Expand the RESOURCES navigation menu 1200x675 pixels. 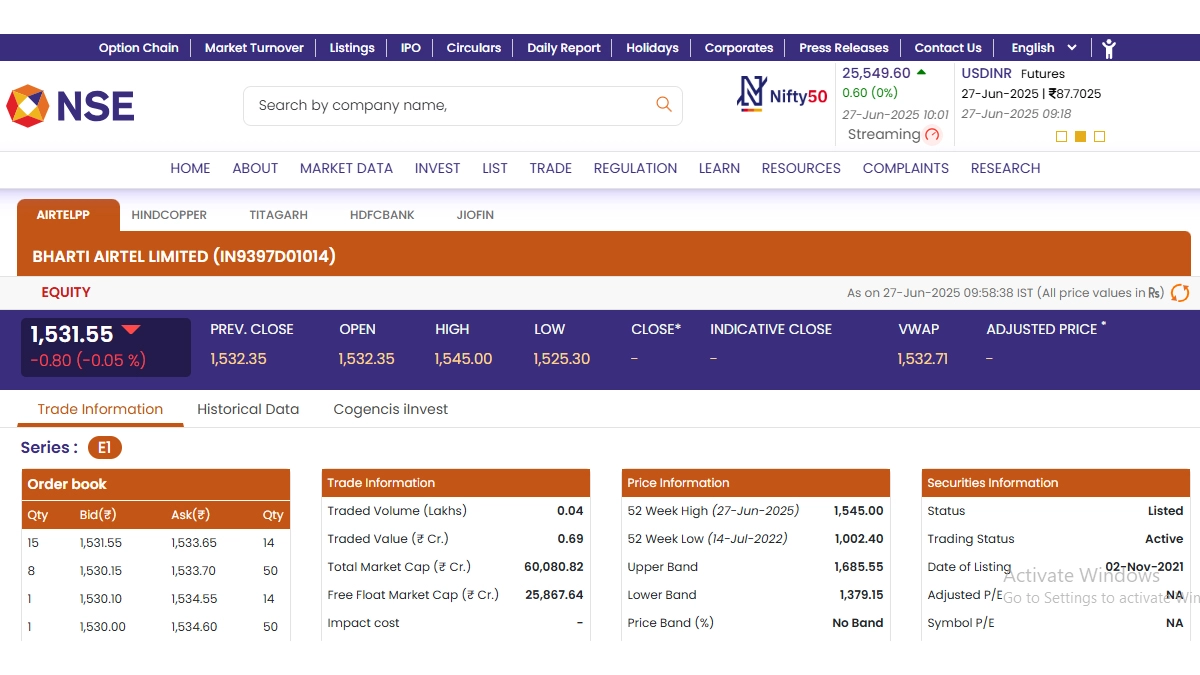pos(801,168)
